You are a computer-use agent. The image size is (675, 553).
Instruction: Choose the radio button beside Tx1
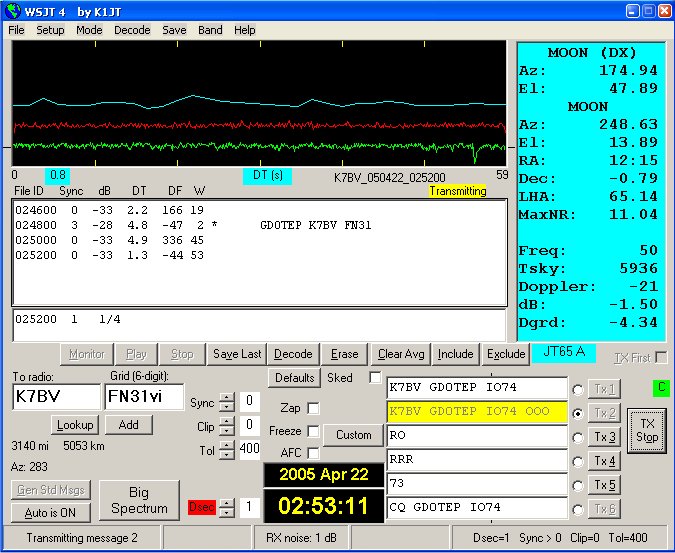[x=577, y=389]
